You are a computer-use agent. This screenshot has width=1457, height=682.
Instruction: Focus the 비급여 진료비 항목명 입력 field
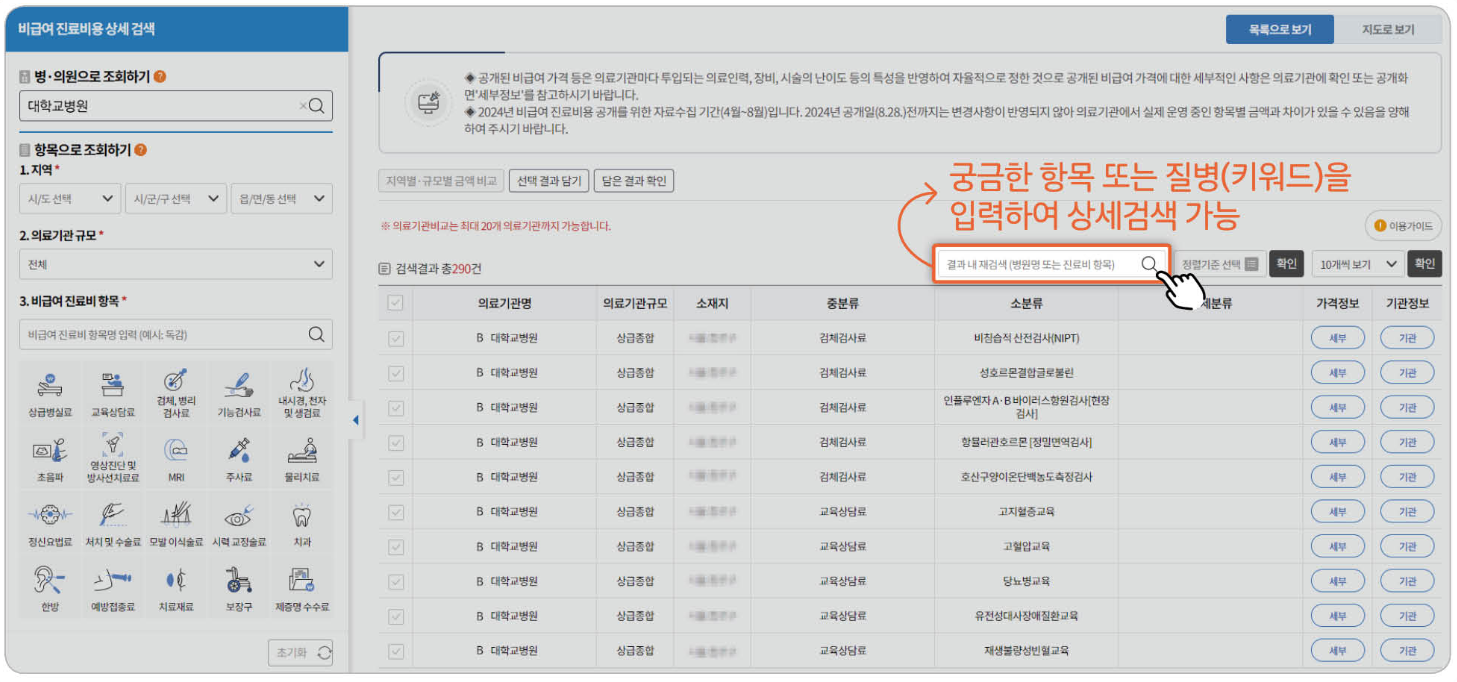click(x=176, y=335)
